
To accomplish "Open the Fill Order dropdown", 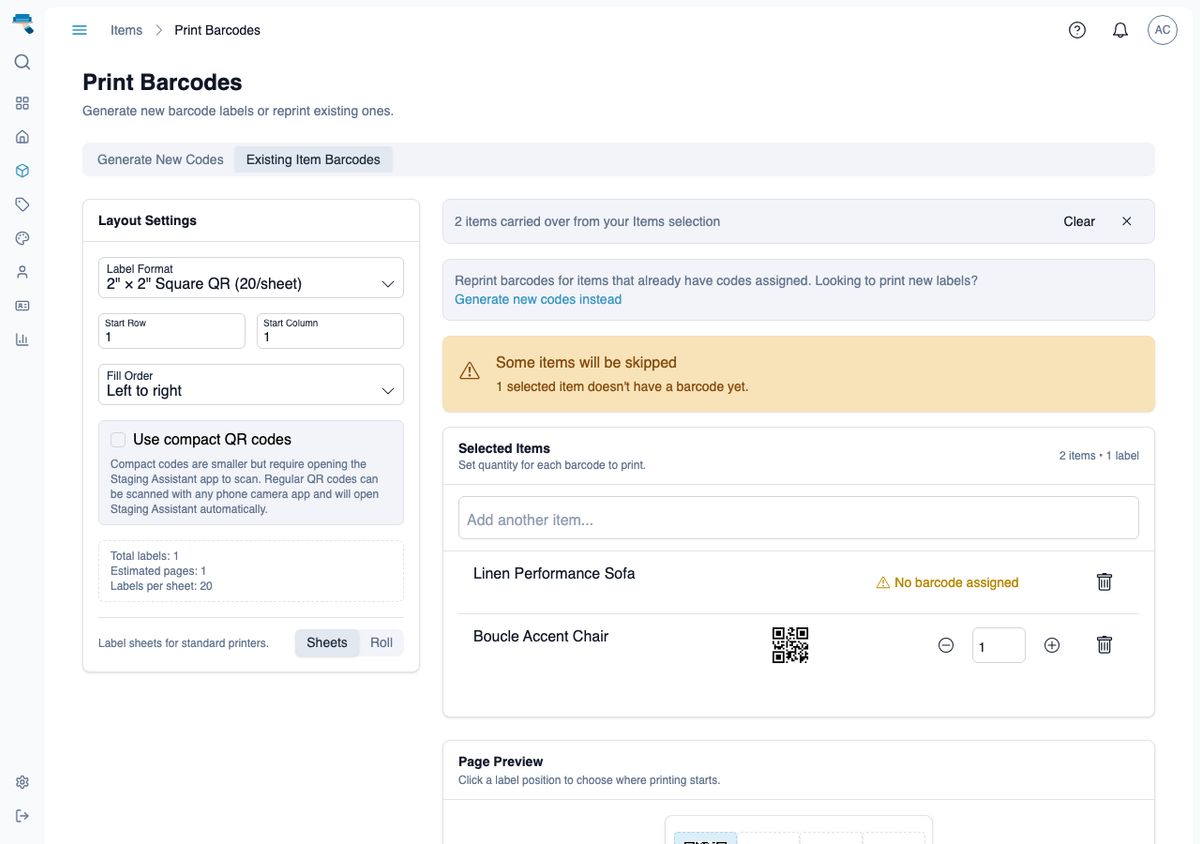I will tap(251, 384).
